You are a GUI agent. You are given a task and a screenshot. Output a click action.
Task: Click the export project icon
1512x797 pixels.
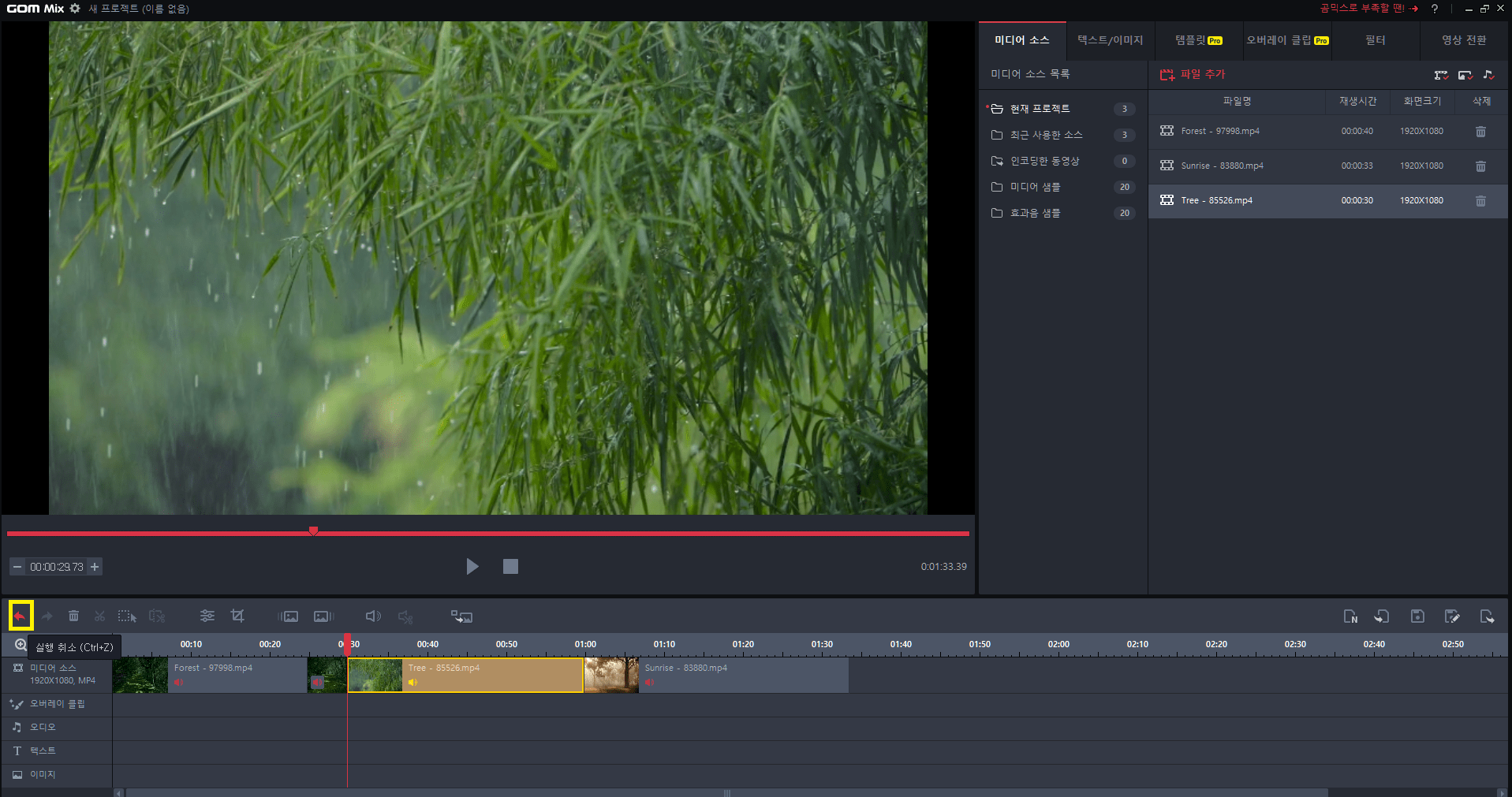click(x=1487, y=616)
